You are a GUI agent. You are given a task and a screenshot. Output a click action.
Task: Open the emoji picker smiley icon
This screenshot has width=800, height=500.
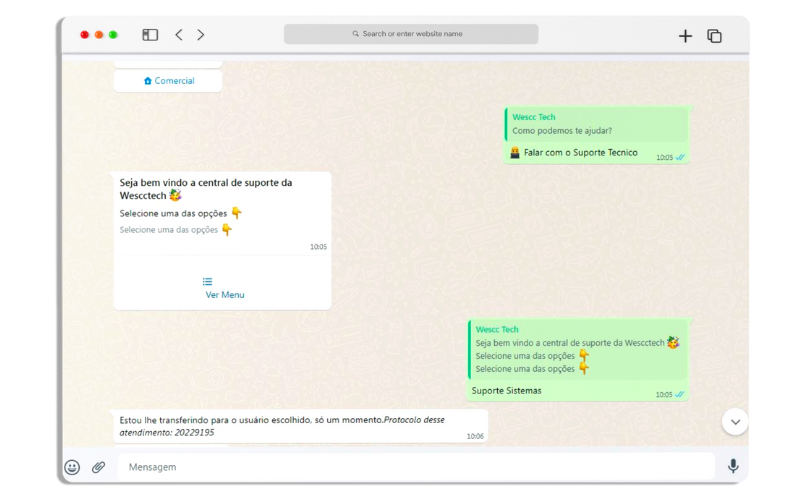coord(72,467)
